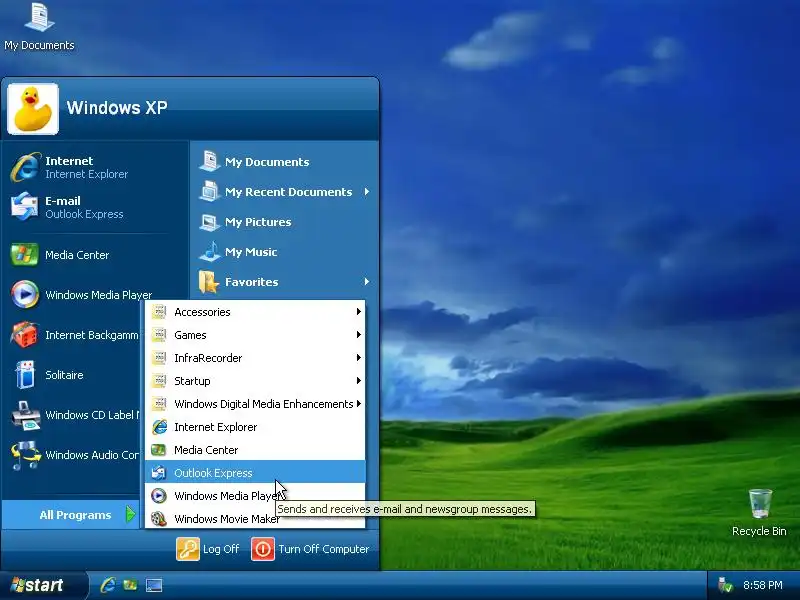This screenshot has height=600, width=800.
Task: Launch Internet Explorer from All Programs list
Action: point(255,427)
